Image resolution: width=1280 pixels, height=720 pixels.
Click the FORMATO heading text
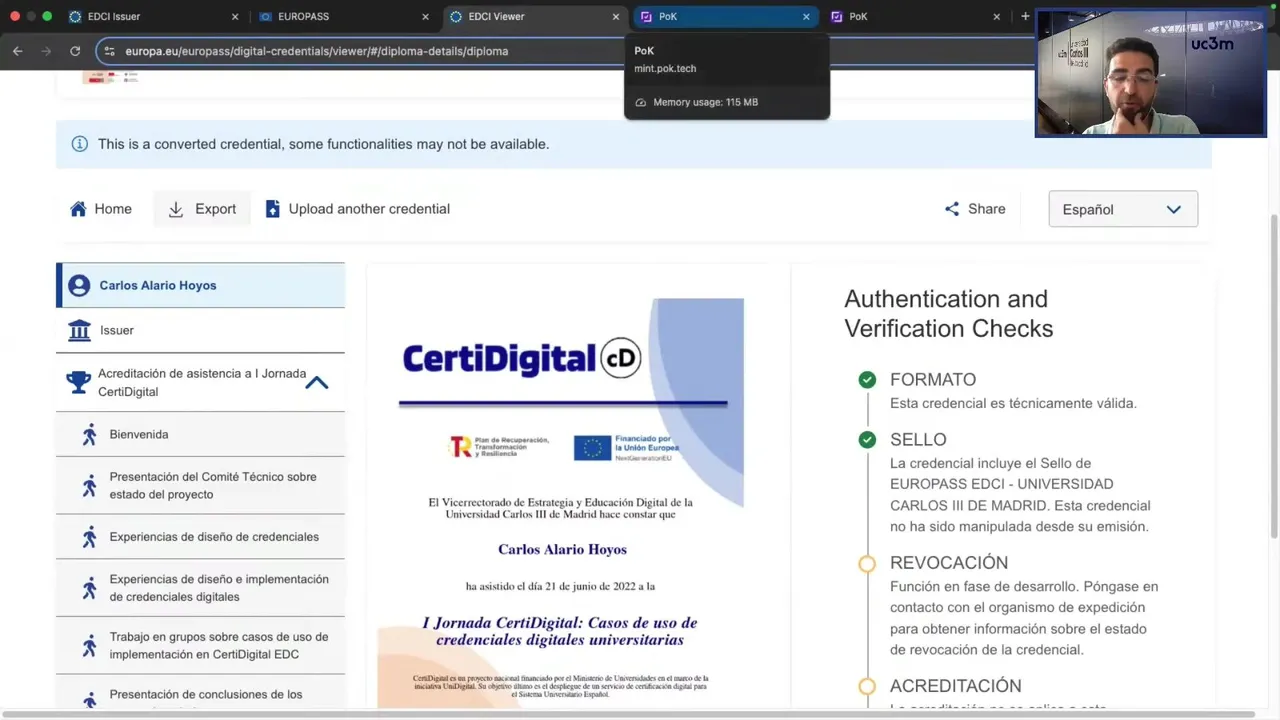(933, 380)
